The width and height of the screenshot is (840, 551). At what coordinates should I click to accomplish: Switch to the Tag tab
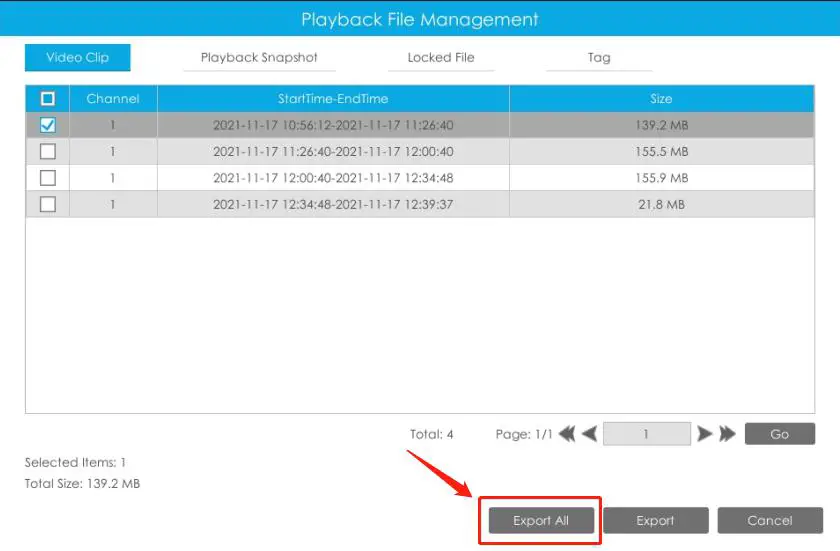[x=599, y=57]
